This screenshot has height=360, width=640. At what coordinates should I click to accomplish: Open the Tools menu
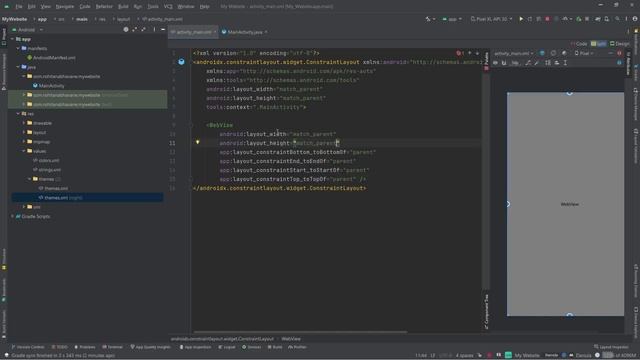click(x=153, y=7)
